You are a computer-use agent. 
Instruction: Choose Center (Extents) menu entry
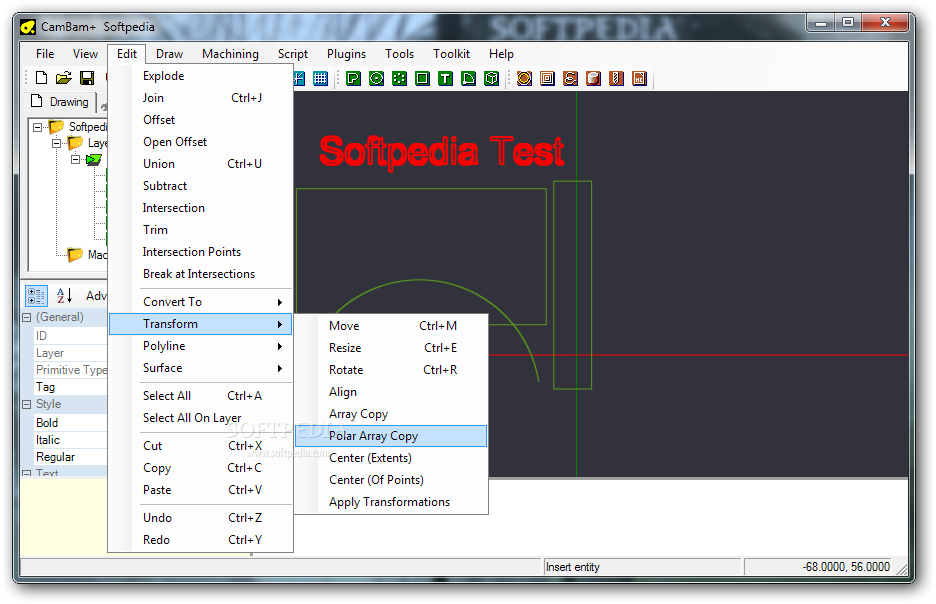coord(391,458)
